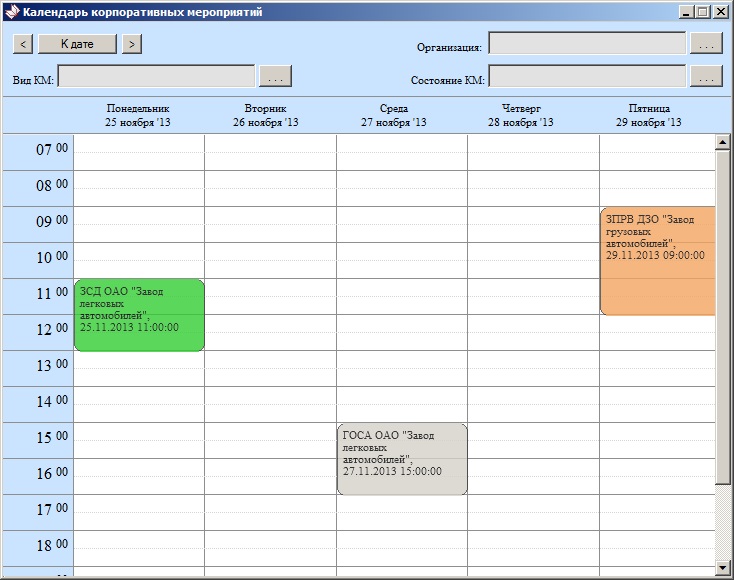This screenshot has width=734, height=580.
Task: Select the green ЗСД ОАО event on Monday
Action: (x=139, y=315)
